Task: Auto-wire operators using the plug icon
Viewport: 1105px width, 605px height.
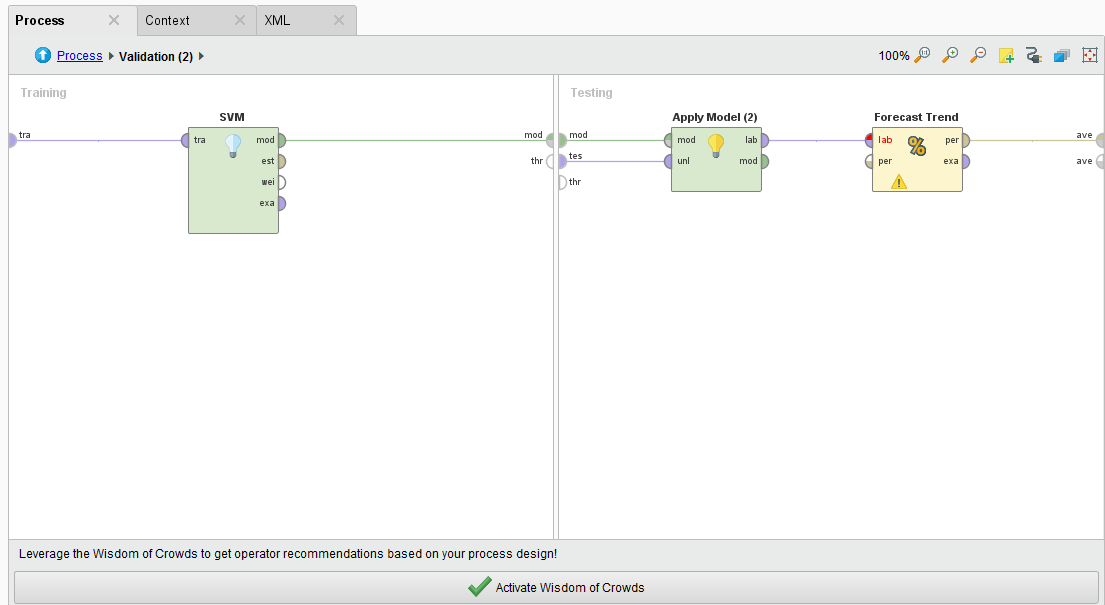Action: click(1033, 55)
